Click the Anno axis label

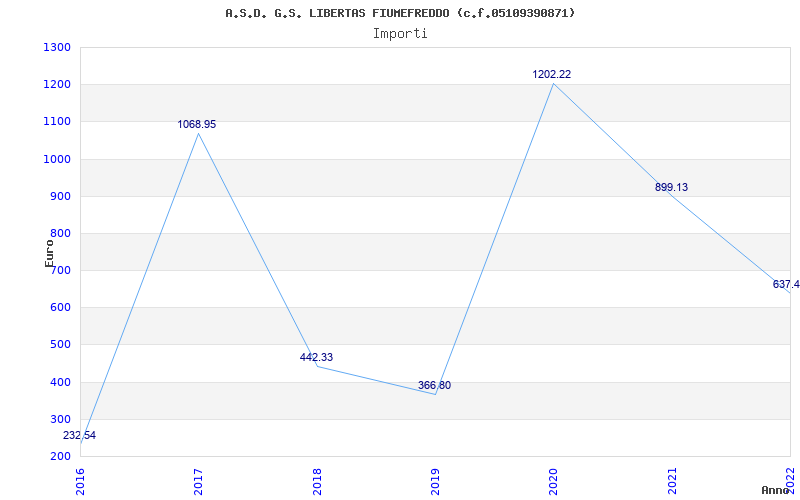click(775, 490)
